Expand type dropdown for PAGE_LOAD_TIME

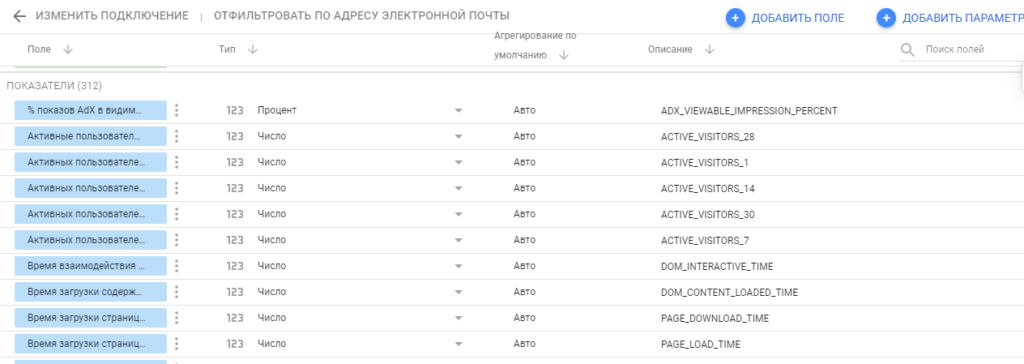pyautogui.click(x=458, y=345)
